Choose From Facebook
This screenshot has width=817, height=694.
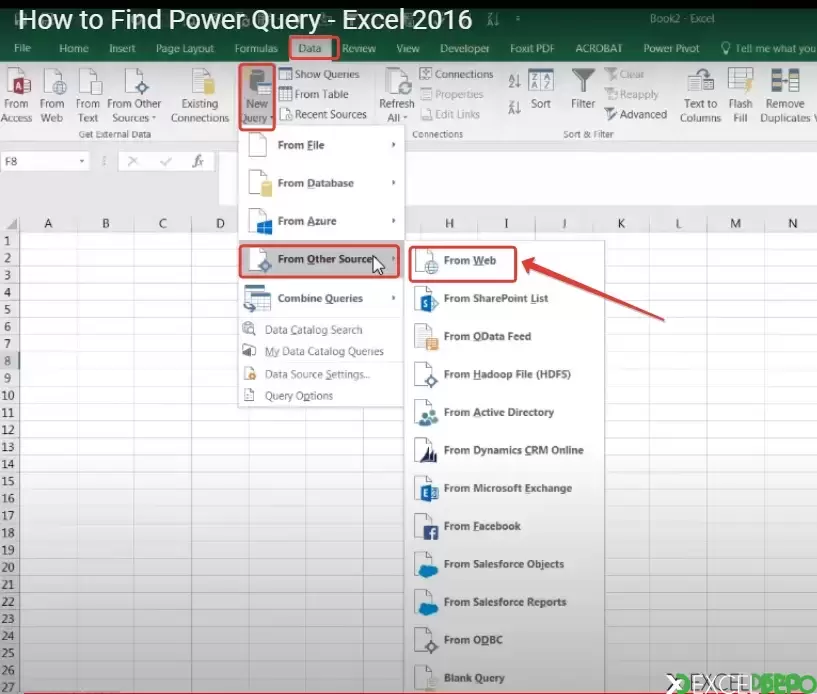point(504,527)
